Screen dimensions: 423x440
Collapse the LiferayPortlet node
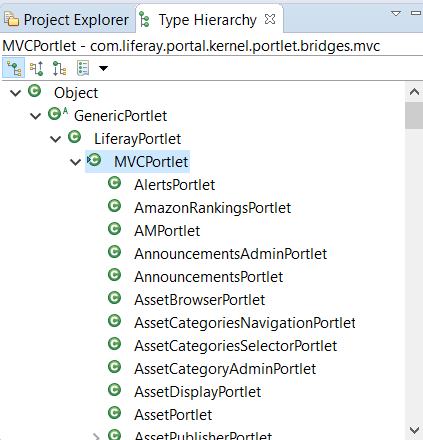tap(55, 139)
